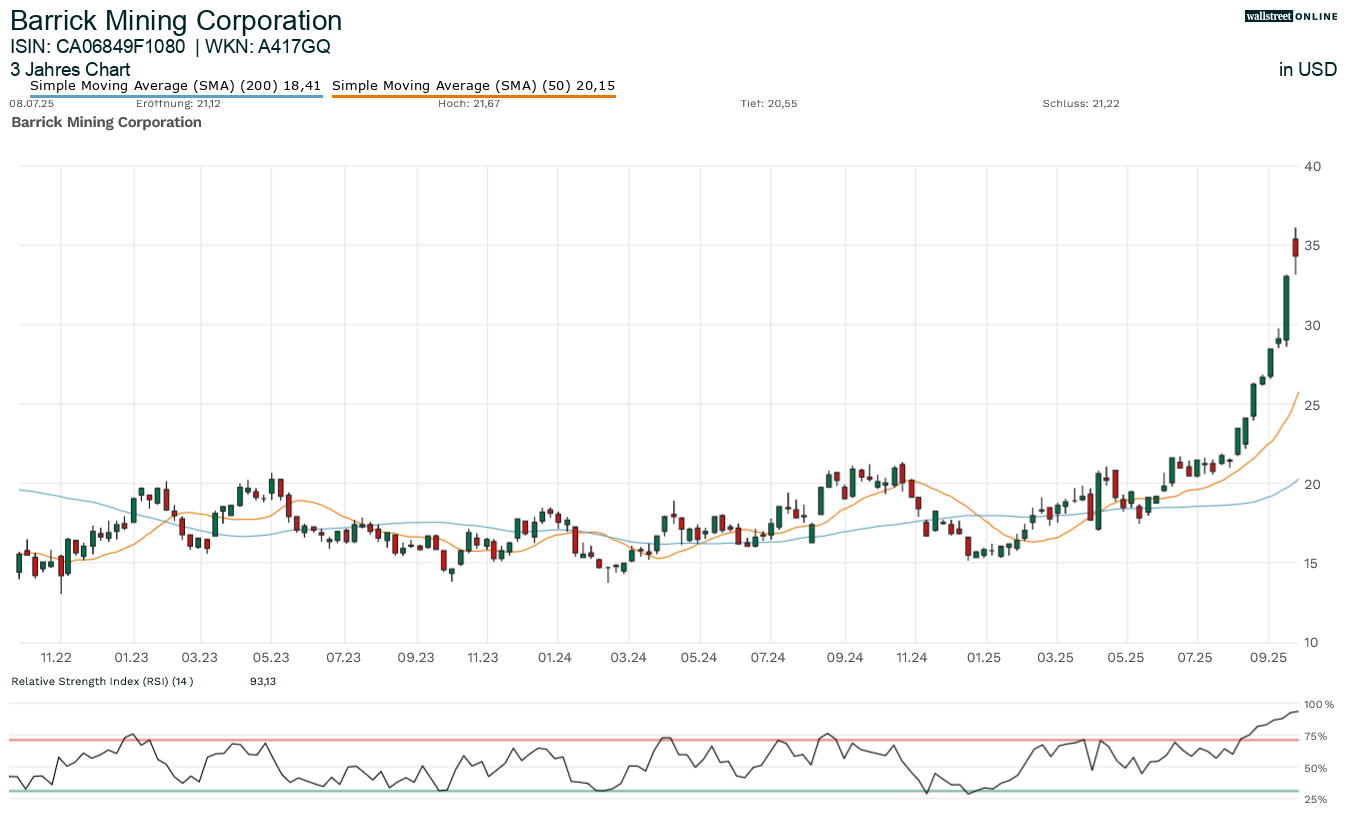Click the 75% RSI axis label

coord(1316,737)
